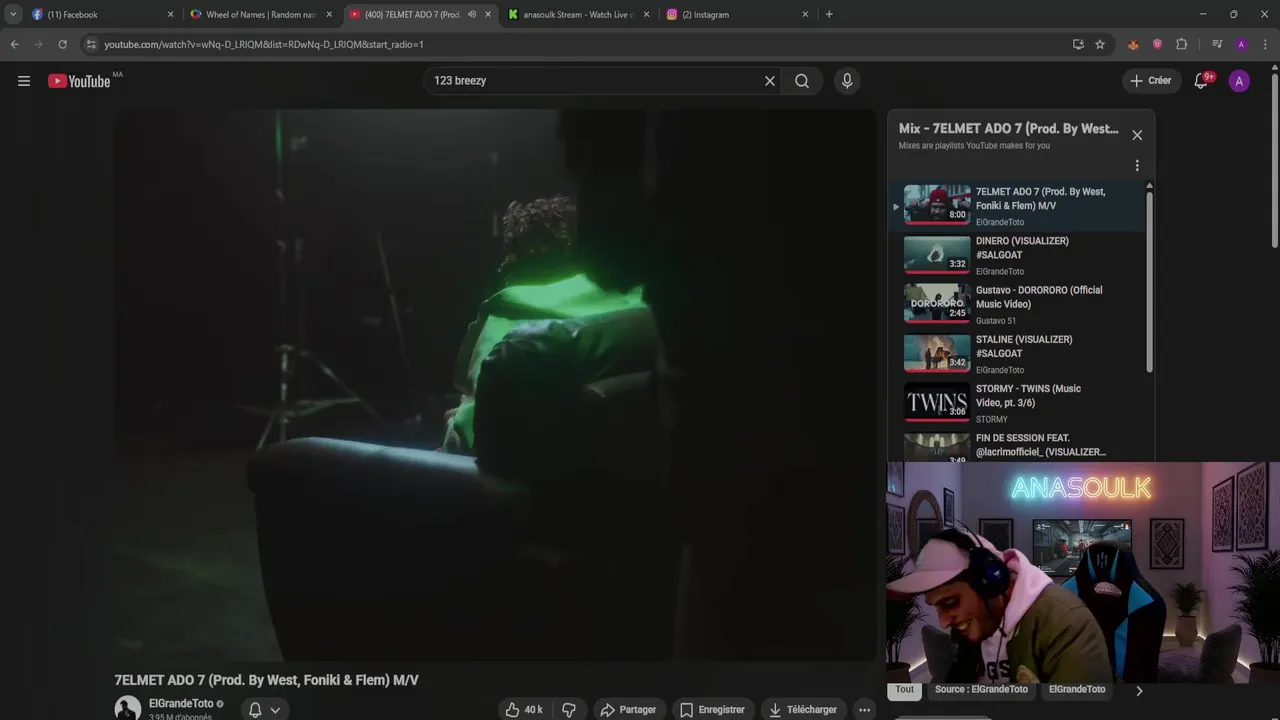Play STORMY - TWINS from the mix
The width and height of the screenshot is (1280, 720).
pos(1016,403)
